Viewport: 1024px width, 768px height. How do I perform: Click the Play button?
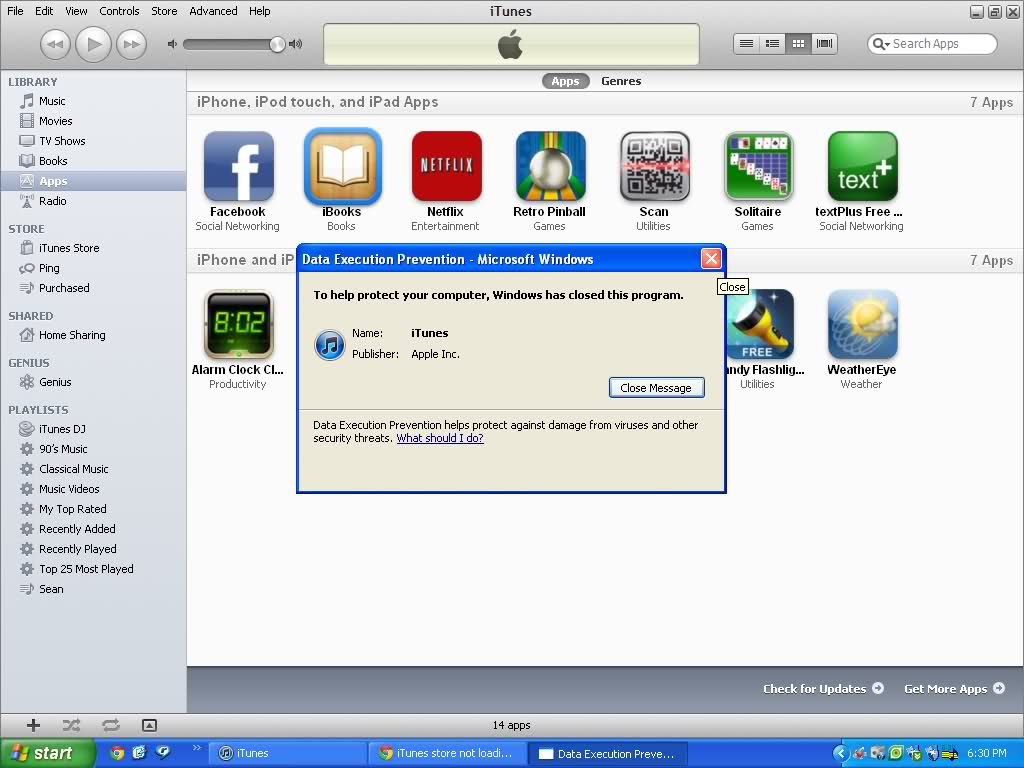coord(93,44)
